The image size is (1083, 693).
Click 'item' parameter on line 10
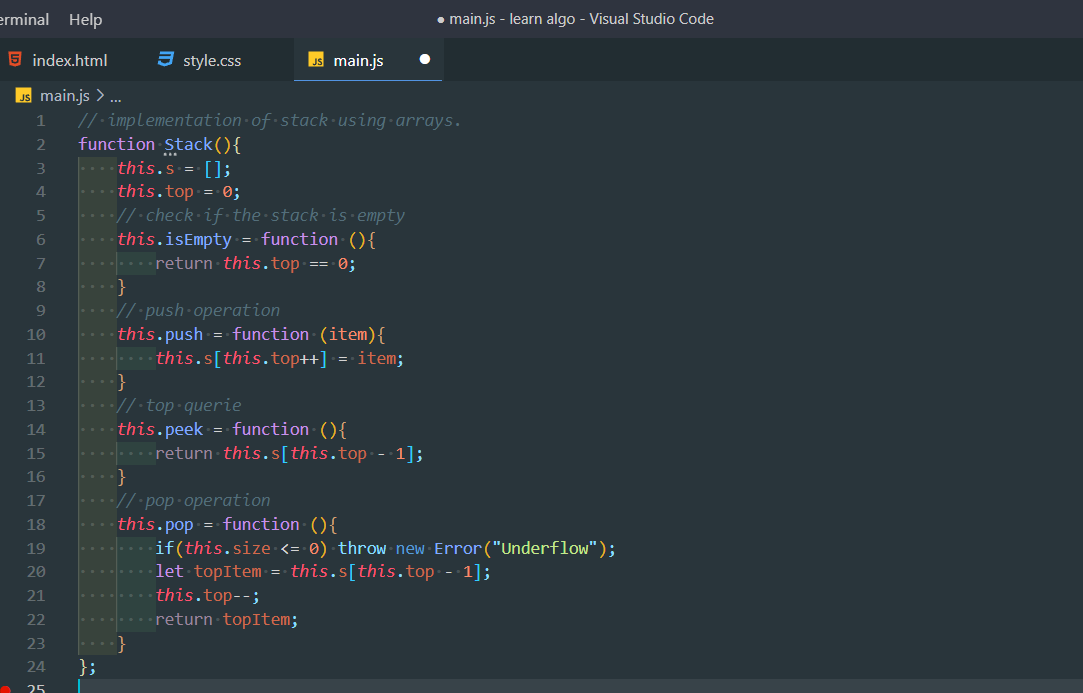point(347,334)
